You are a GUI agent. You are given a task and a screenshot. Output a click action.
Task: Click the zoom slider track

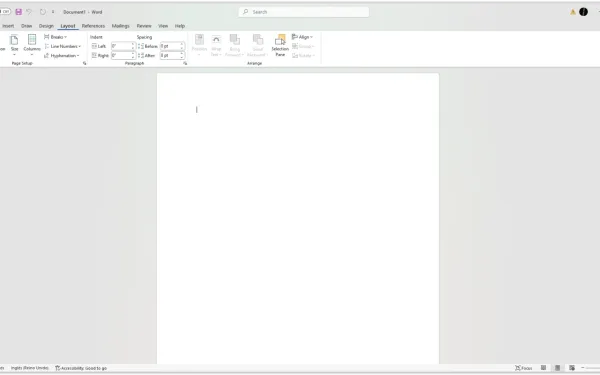pyautogui.click(x=594, y=368)
